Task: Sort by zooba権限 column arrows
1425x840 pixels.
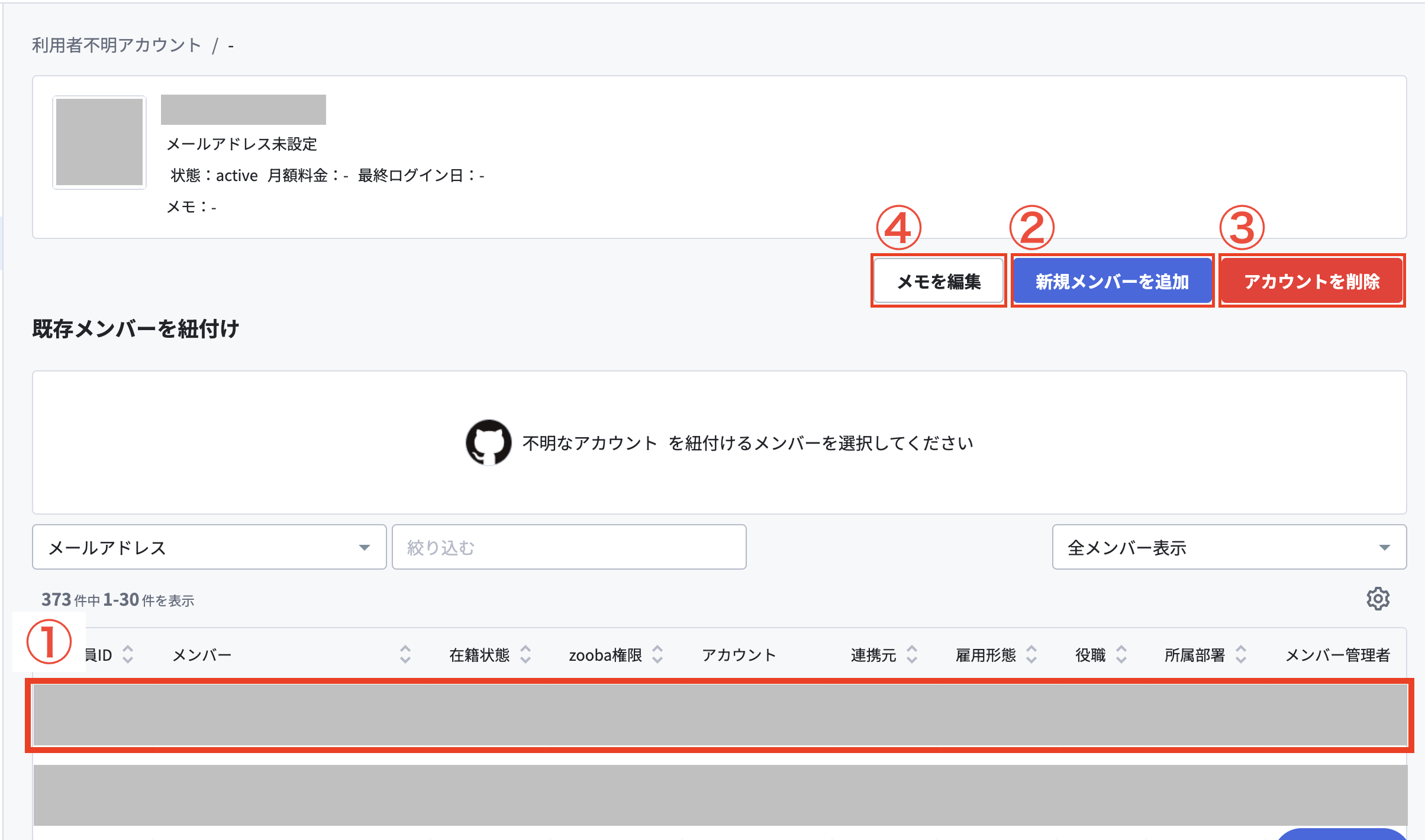Action: coord(657,654)
